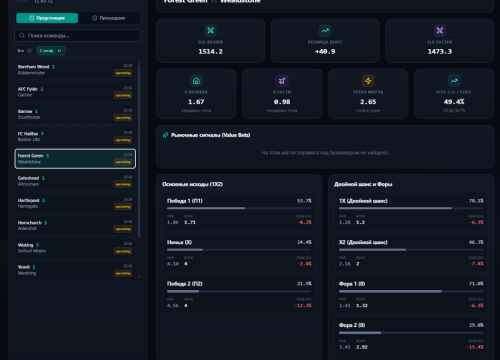Open the Hornchurch vs Aldershot match
Screen dimensions: 500x360
75,226
